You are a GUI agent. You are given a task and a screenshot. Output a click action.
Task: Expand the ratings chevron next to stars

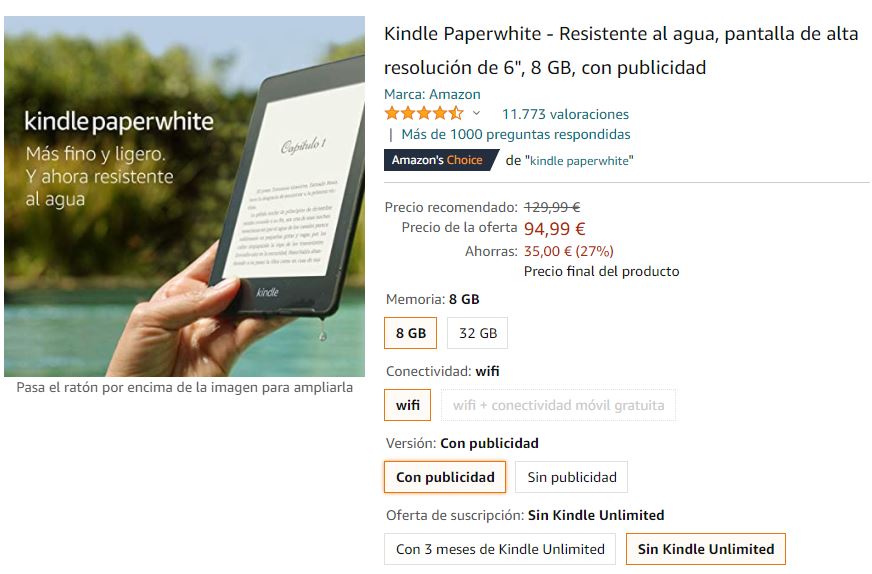(x=476, y=113)
